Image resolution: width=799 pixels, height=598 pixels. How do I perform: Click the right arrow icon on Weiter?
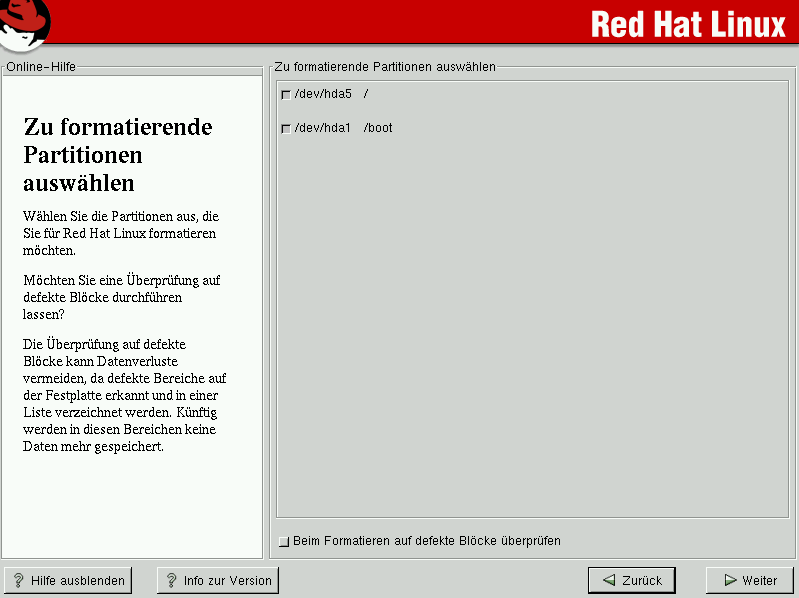[x=730, y=580]
